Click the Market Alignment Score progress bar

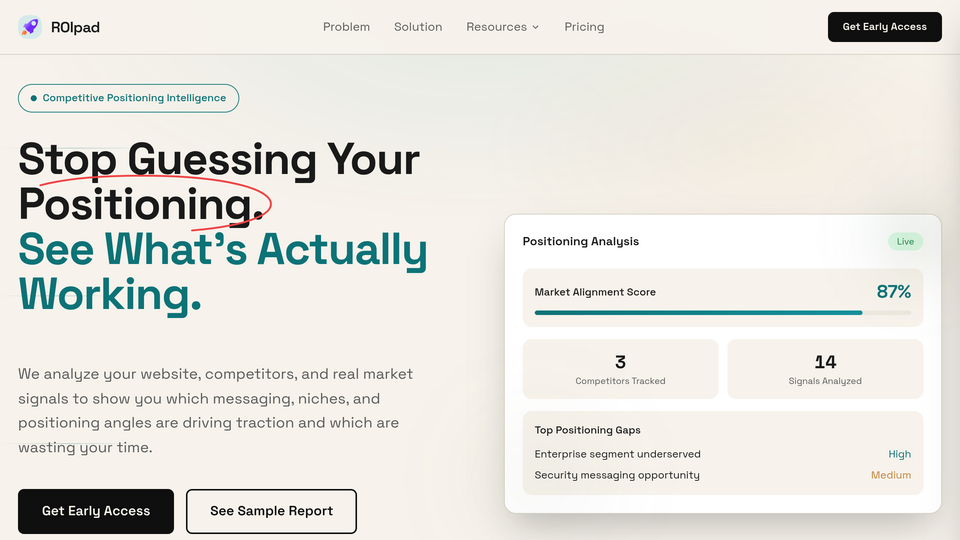pyautogui.click(x=722, y=312)
